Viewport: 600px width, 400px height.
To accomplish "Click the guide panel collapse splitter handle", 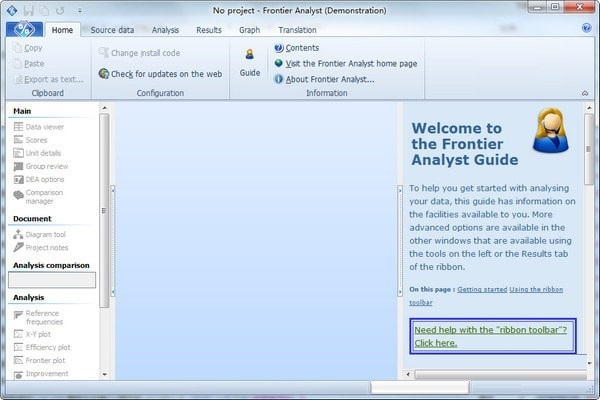I will point(400,240).
